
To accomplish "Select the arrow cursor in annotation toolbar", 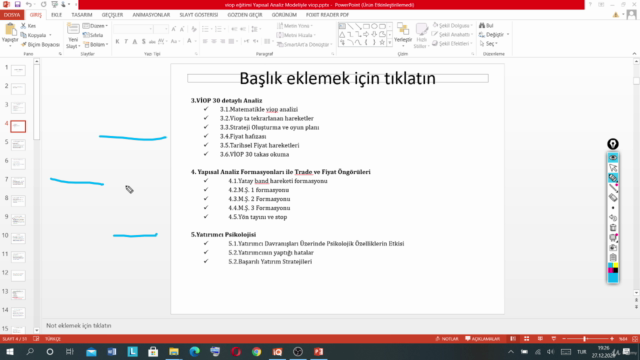I will 613,168.
